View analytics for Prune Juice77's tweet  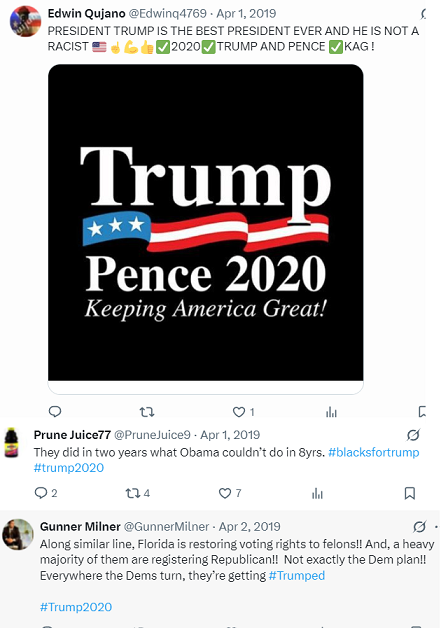point(317,493)
